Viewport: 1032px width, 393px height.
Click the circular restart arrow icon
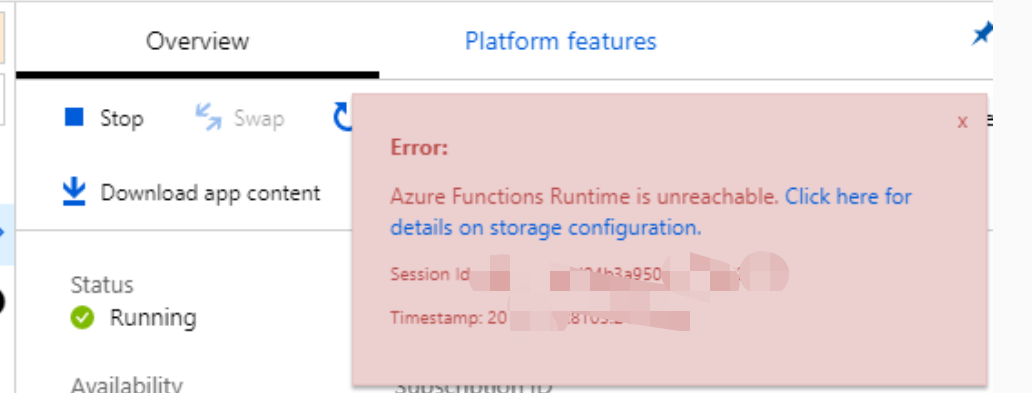click(343, 118)
